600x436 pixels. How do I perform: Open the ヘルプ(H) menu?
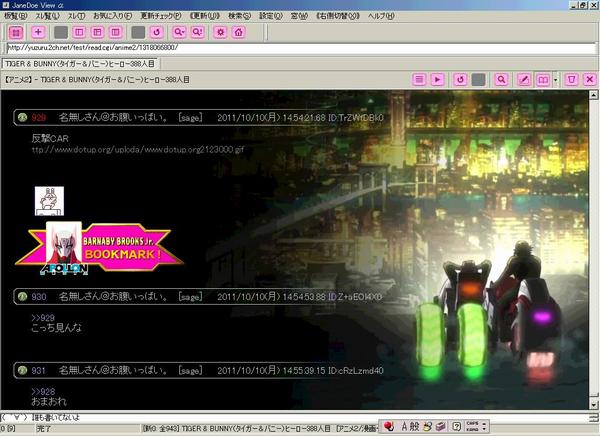(x=381, y=16)
